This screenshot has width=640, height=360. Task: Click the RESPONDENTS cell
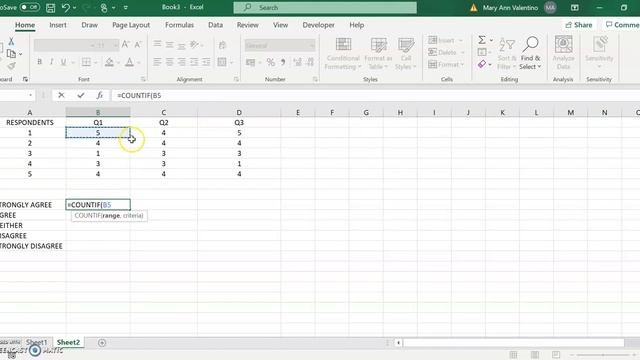tap(30, 122)
